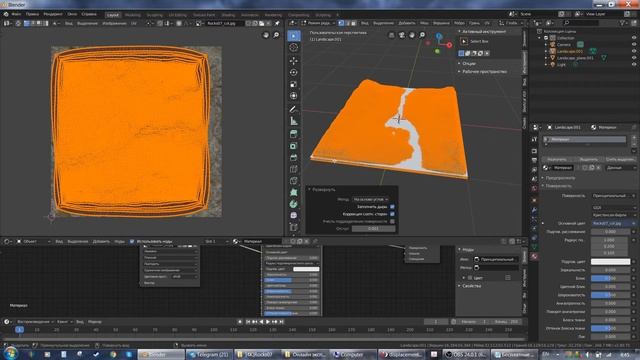Select the Bevel tool
The height and width of the screenshot is (360, 640).
tap(293, 157)
